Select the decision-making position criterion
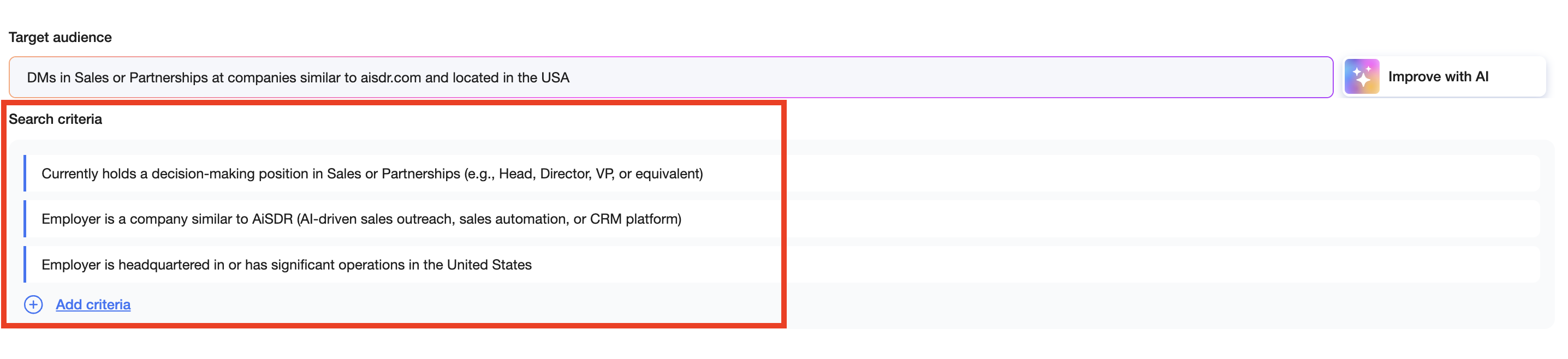The width and height of the screenshot is (1568, 359). click(782, 173)
